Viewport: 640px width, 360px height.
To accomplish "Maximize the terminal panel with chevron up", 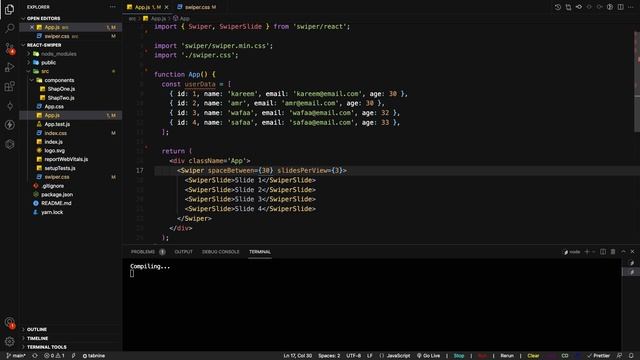I will (623, 252).
